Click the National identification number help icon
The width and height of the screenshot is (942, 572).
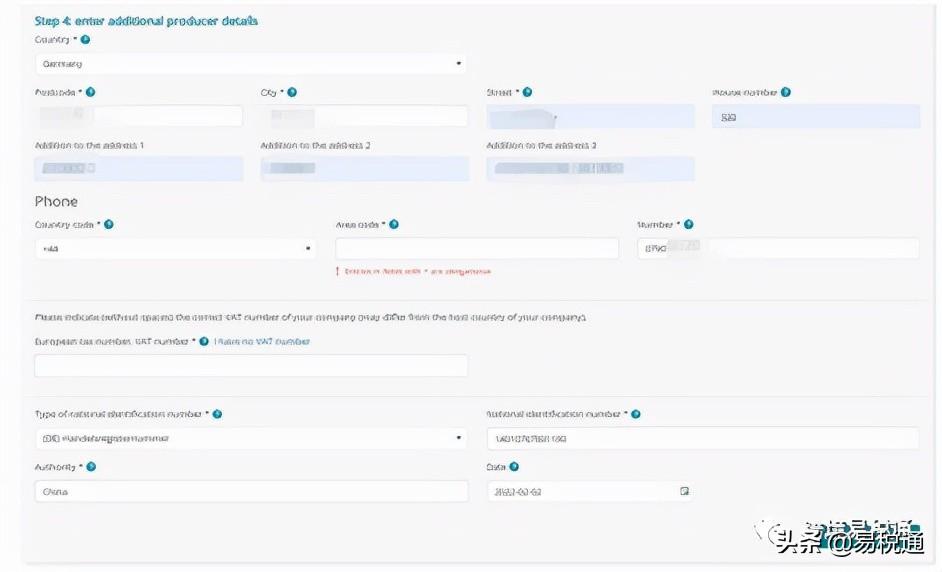click(635, 414)
